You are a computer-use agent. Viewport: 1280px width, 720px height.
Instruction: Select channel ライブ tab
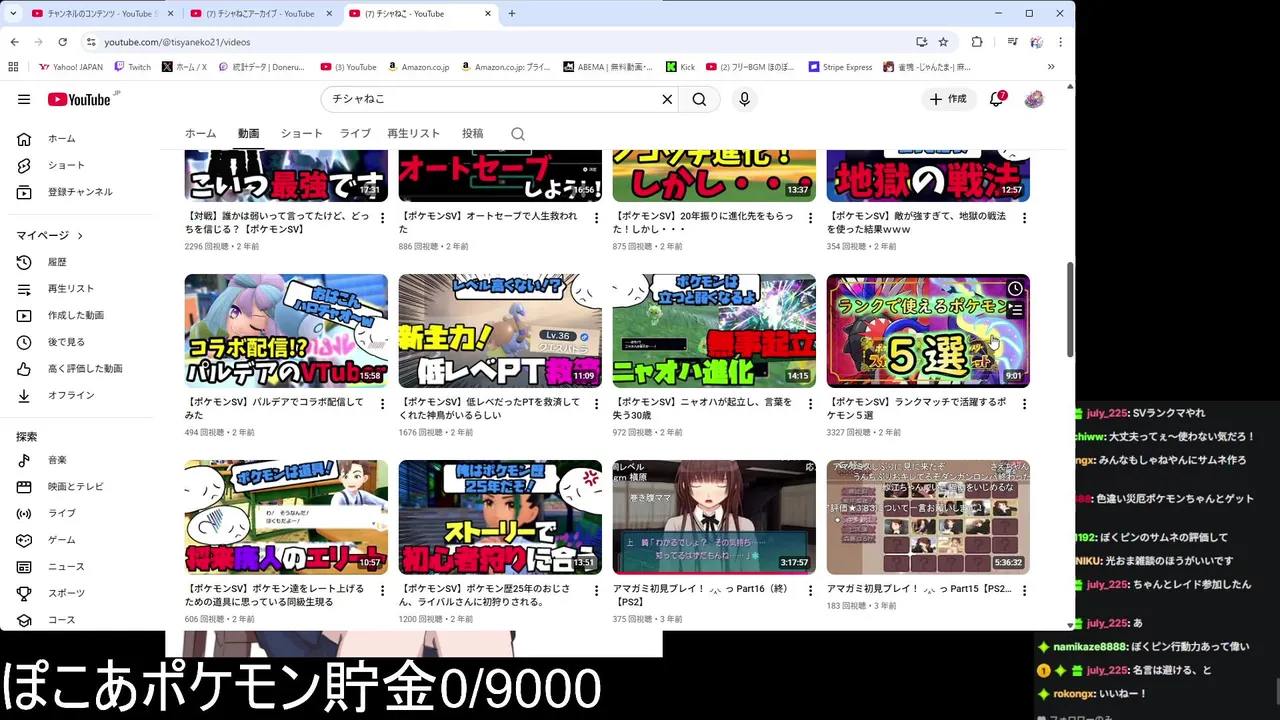(355, 134)
